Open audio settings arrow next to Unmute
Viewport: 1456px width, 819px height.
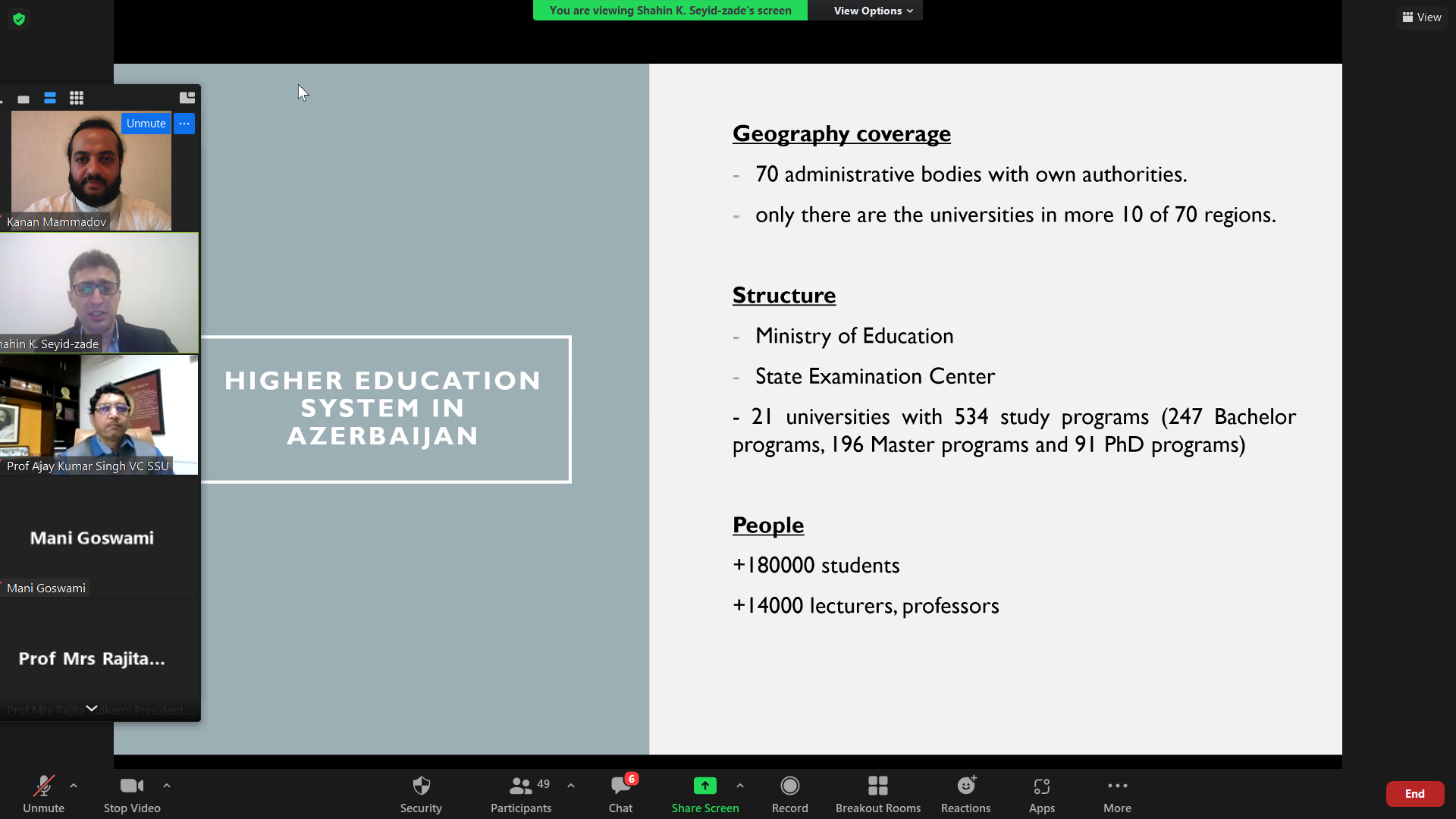pos(74,786)
